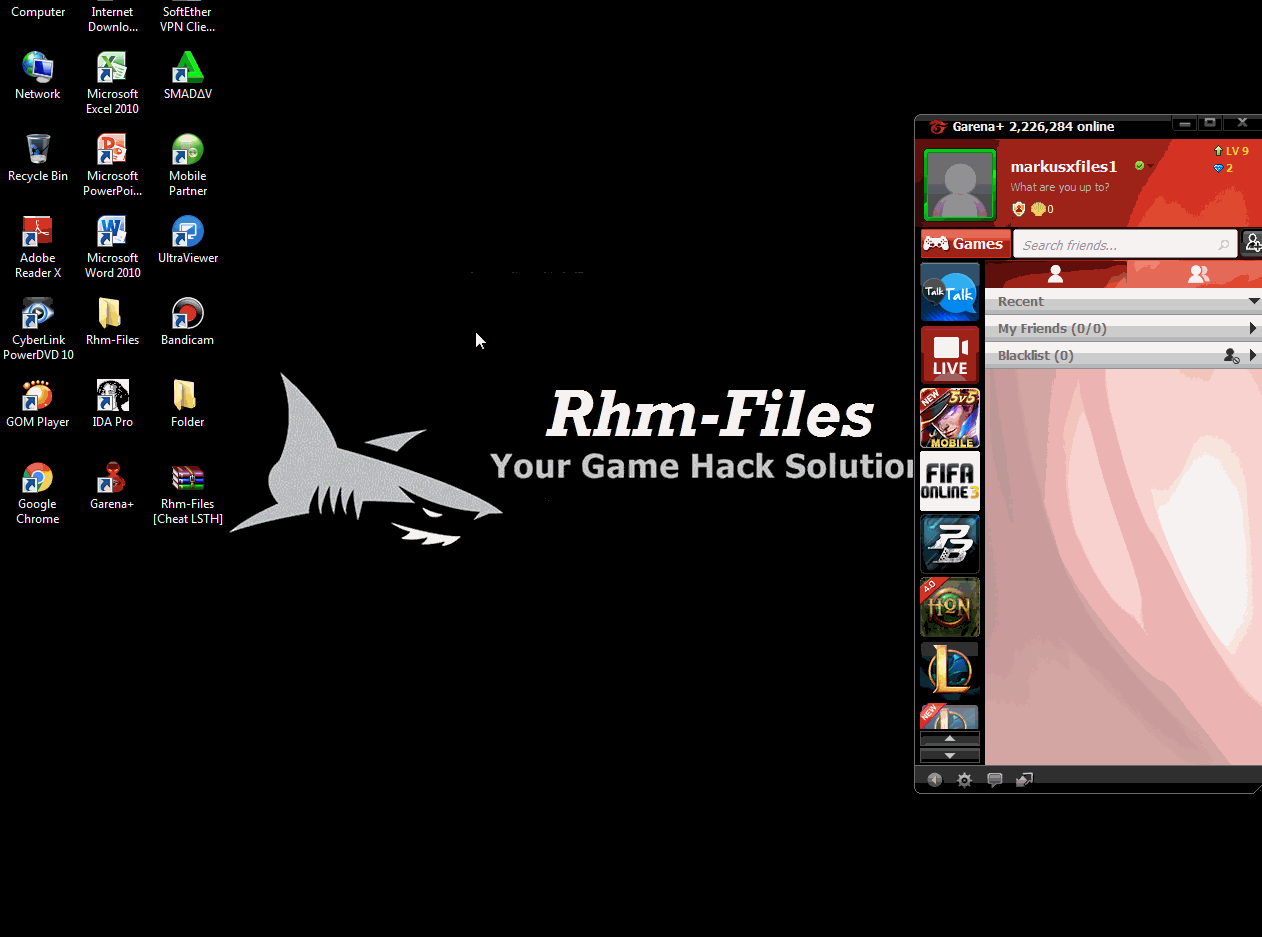Click the profile avatar picture
The width and height of the screenshot is (1262, 937).
coord(959,185)
